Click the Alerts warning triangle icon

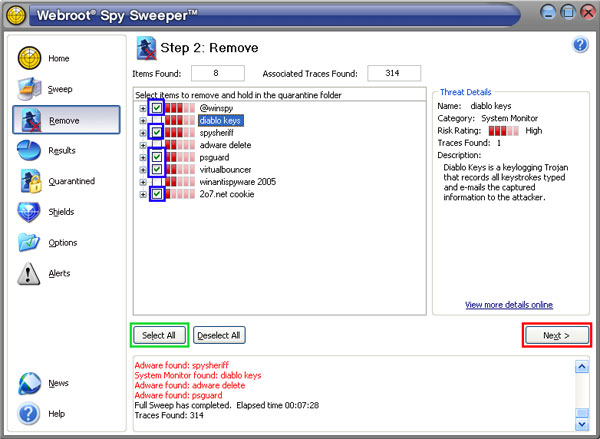(x=28, y=273)
